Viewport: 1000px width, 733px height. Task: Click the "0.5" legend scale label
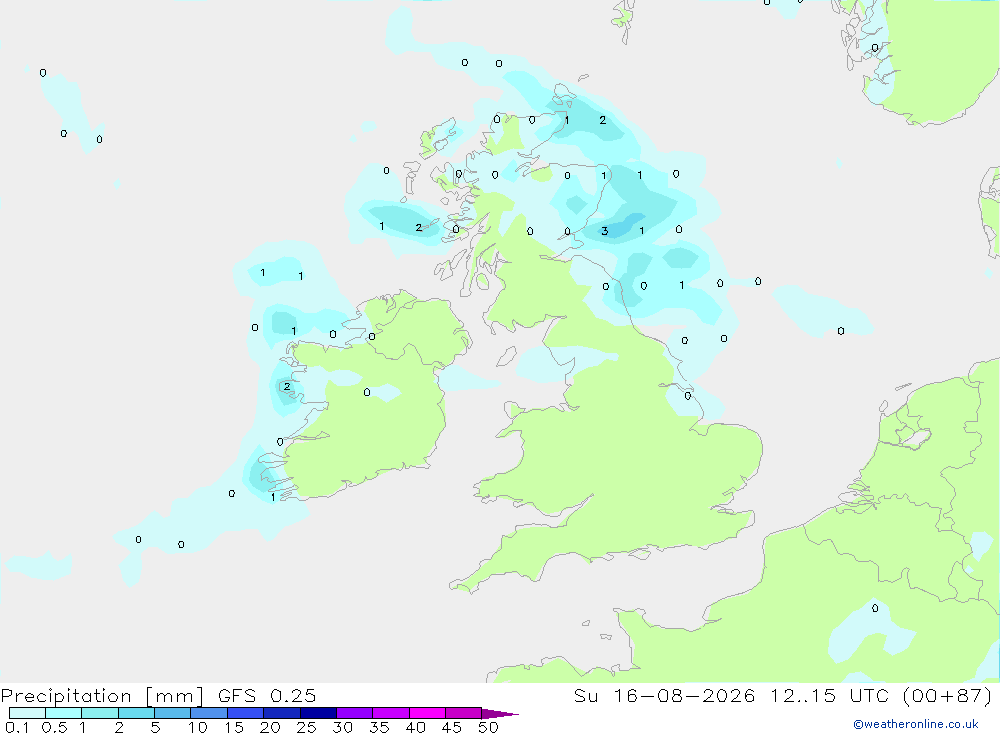[54, 727]
